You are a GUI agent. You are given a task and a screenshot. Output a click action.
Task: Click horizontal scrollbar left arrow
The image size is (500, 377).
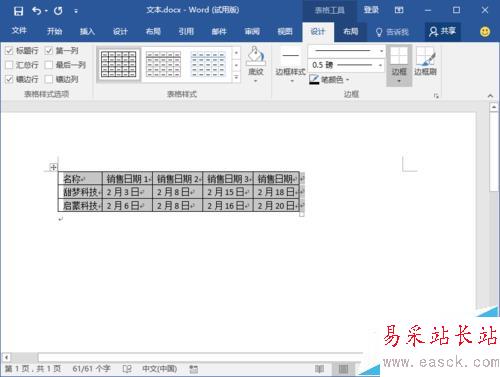[6, 357]
